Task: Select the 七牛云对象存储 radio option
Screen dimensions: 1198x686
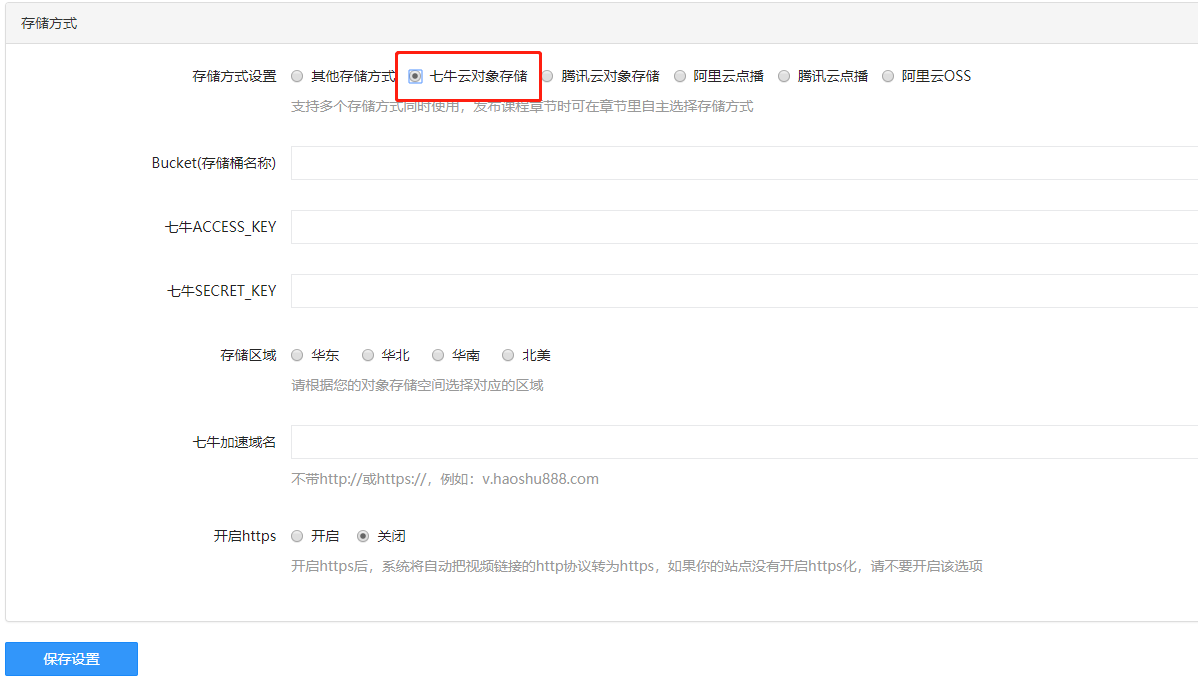Action: pyautogui.click(x=415, y=76)
